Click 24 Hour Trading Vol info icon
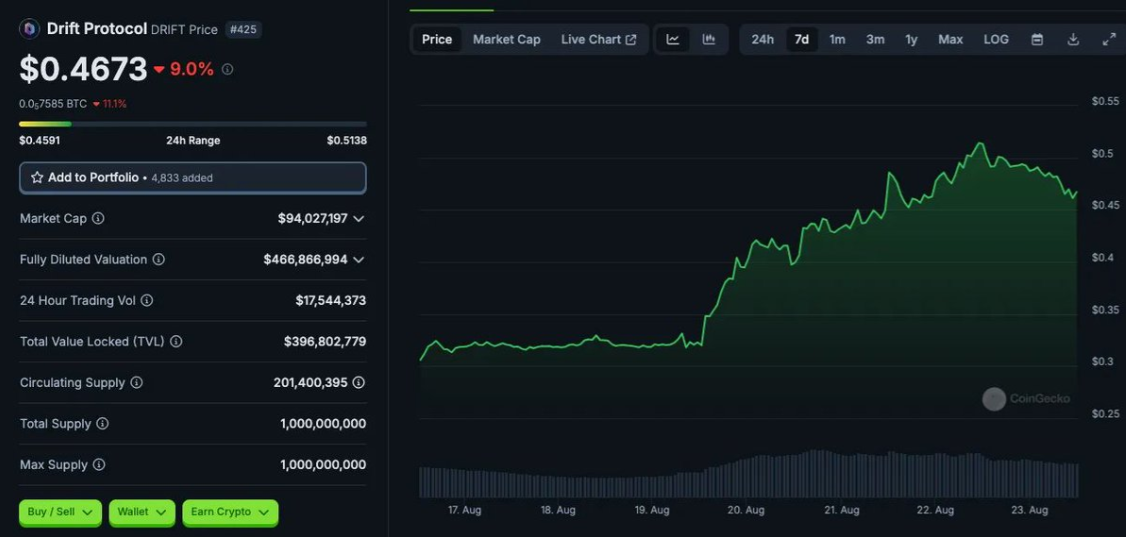This screenshot has width=1126, height=537. 147,300
